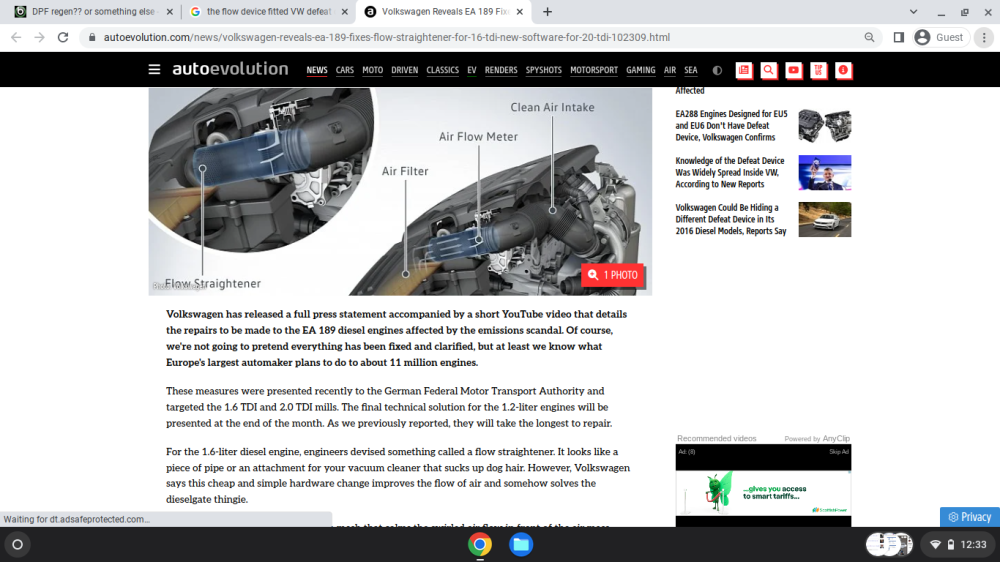Open the zoom magnifier in the address bar
The width and height of the screenshot is (1000, 562).
coord(869,38)
